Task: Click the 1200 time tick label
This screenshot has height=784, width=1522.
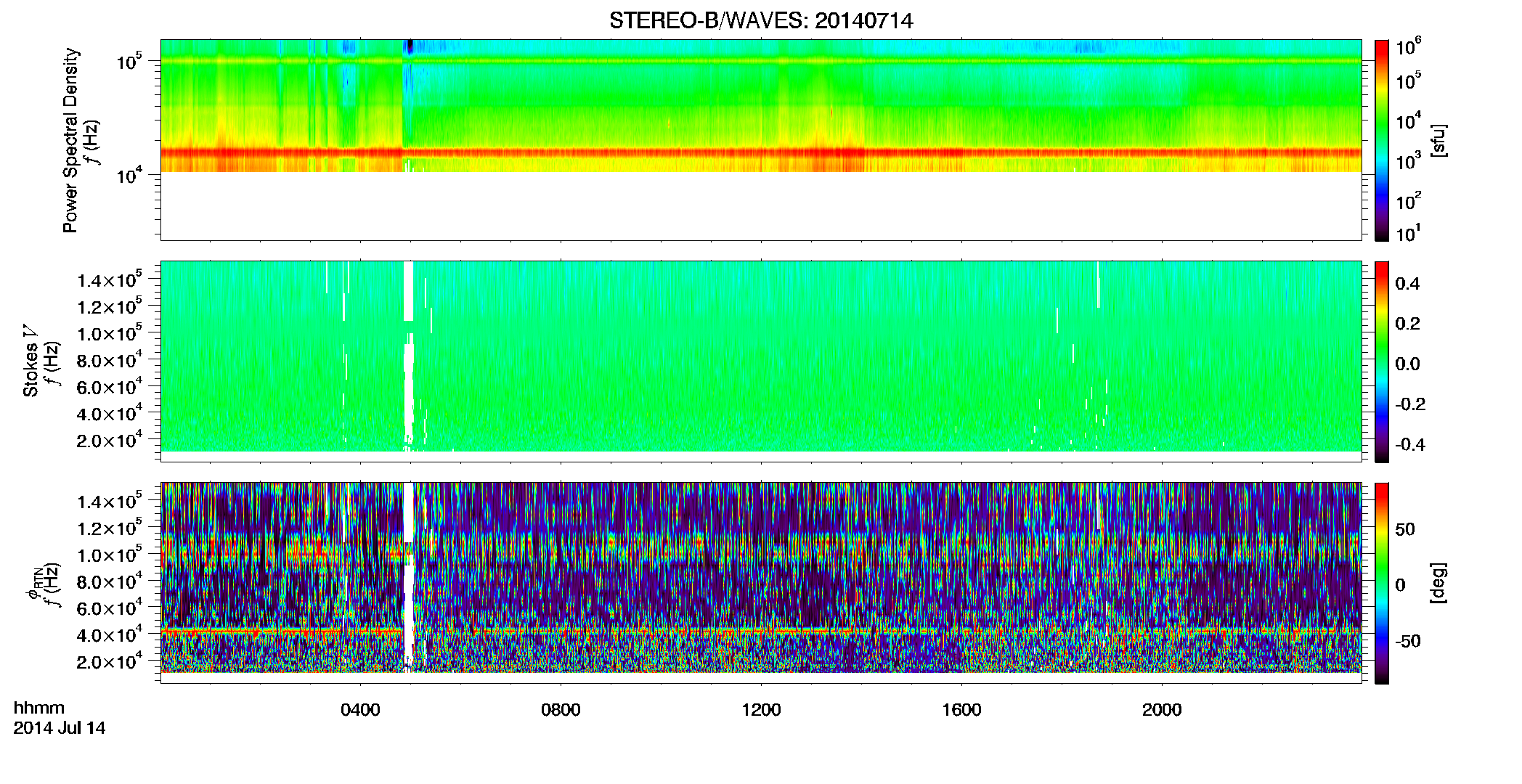Action: click(x=761, y=710)
